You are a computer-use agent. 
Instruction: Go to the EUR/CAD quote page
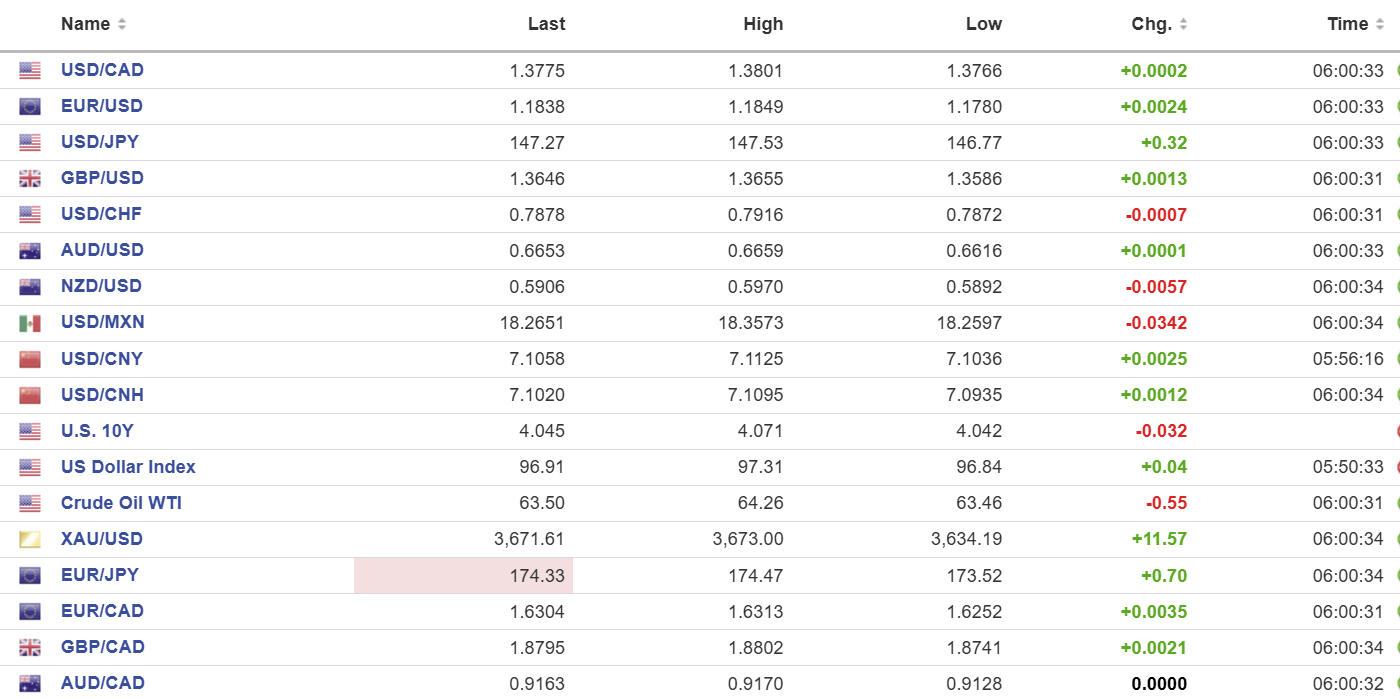pyautogui.click(x=102, y=610)
